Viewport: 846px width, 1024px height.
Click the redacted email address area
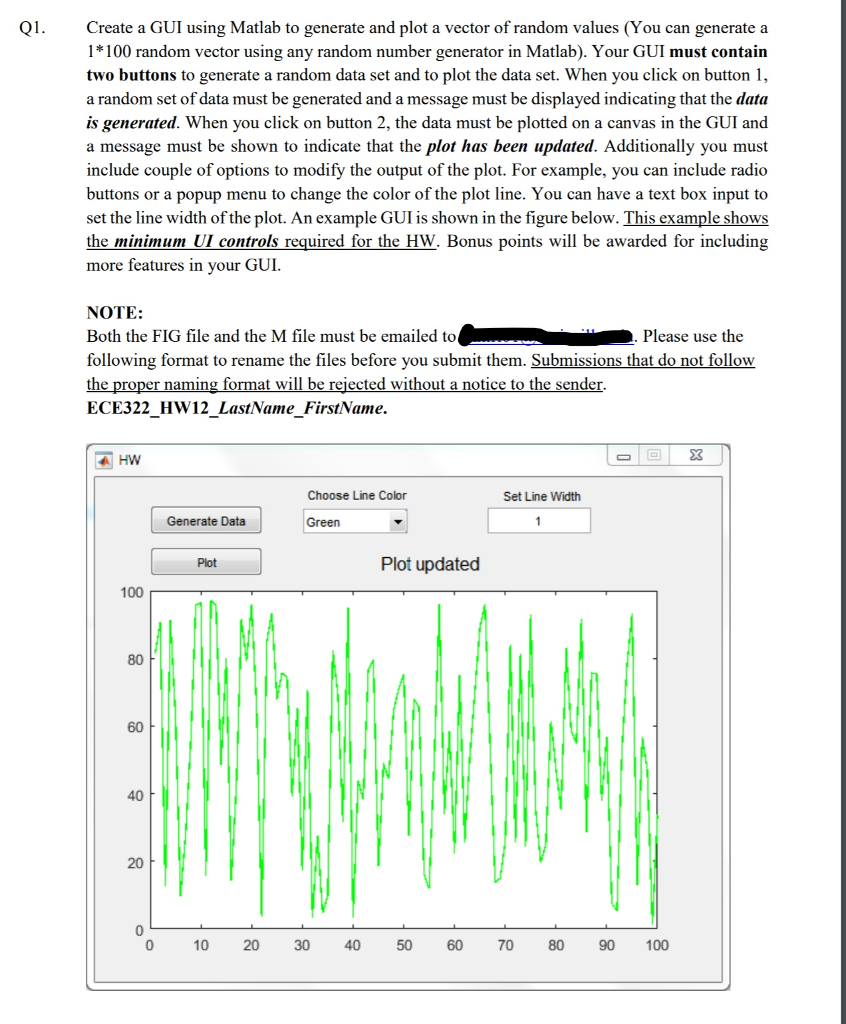[543, 331]
